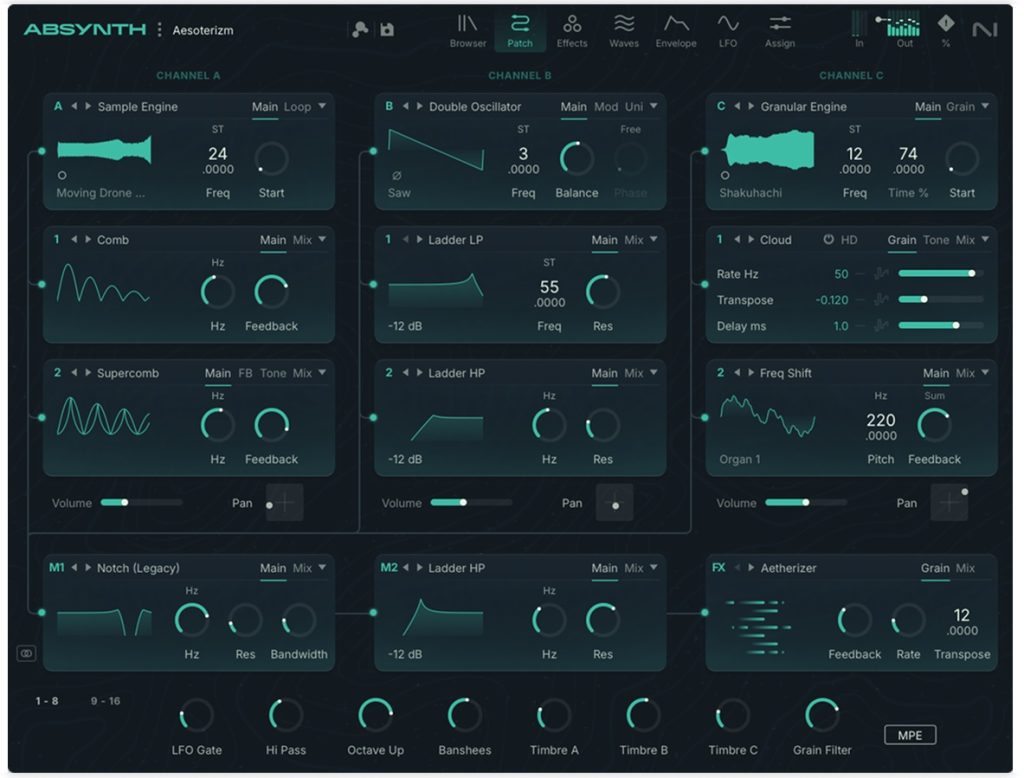Expand the Sample Engine dropdown arrow
This screenshot has width=1024, height=778.
pos(322,107)
